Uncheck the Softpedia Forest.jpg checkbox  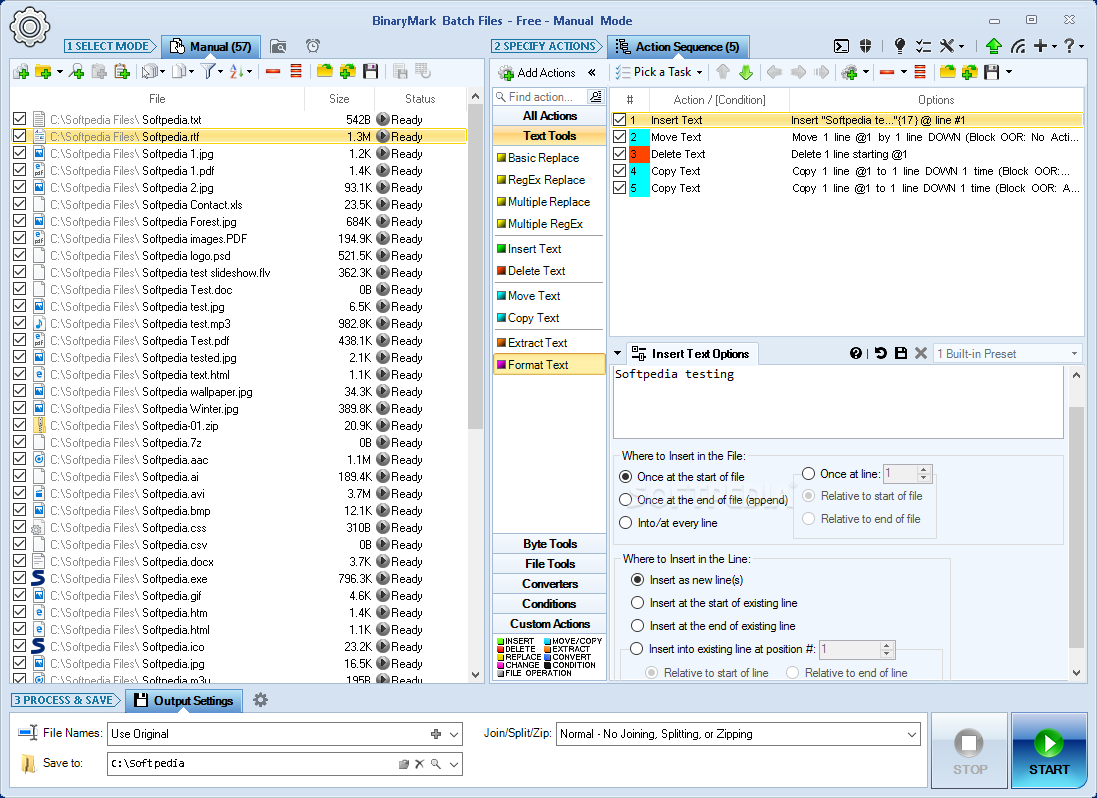(x=20, y=222)
